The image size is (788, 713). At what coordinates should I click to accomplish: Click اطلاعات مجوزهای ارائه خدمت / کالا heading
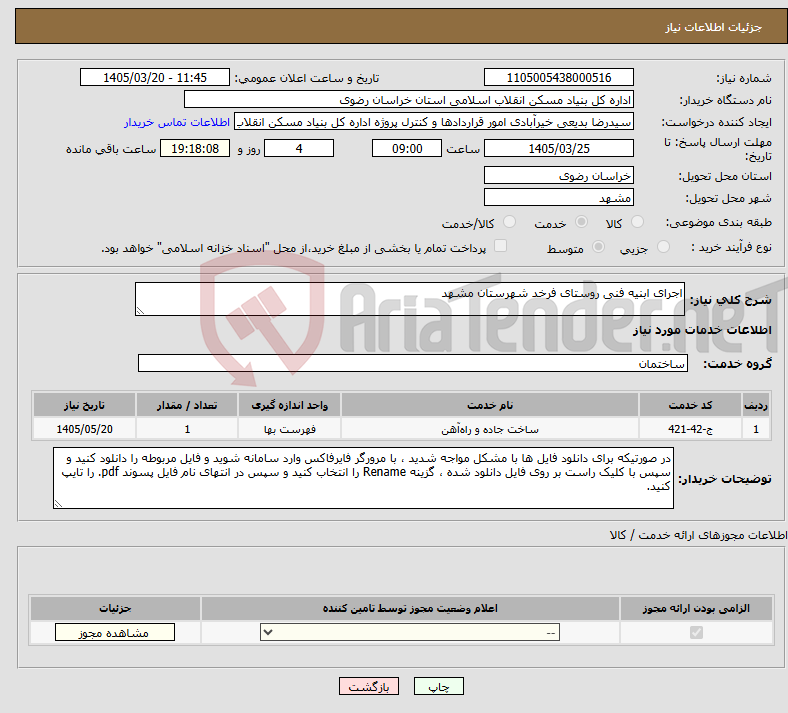pos(699,535)
